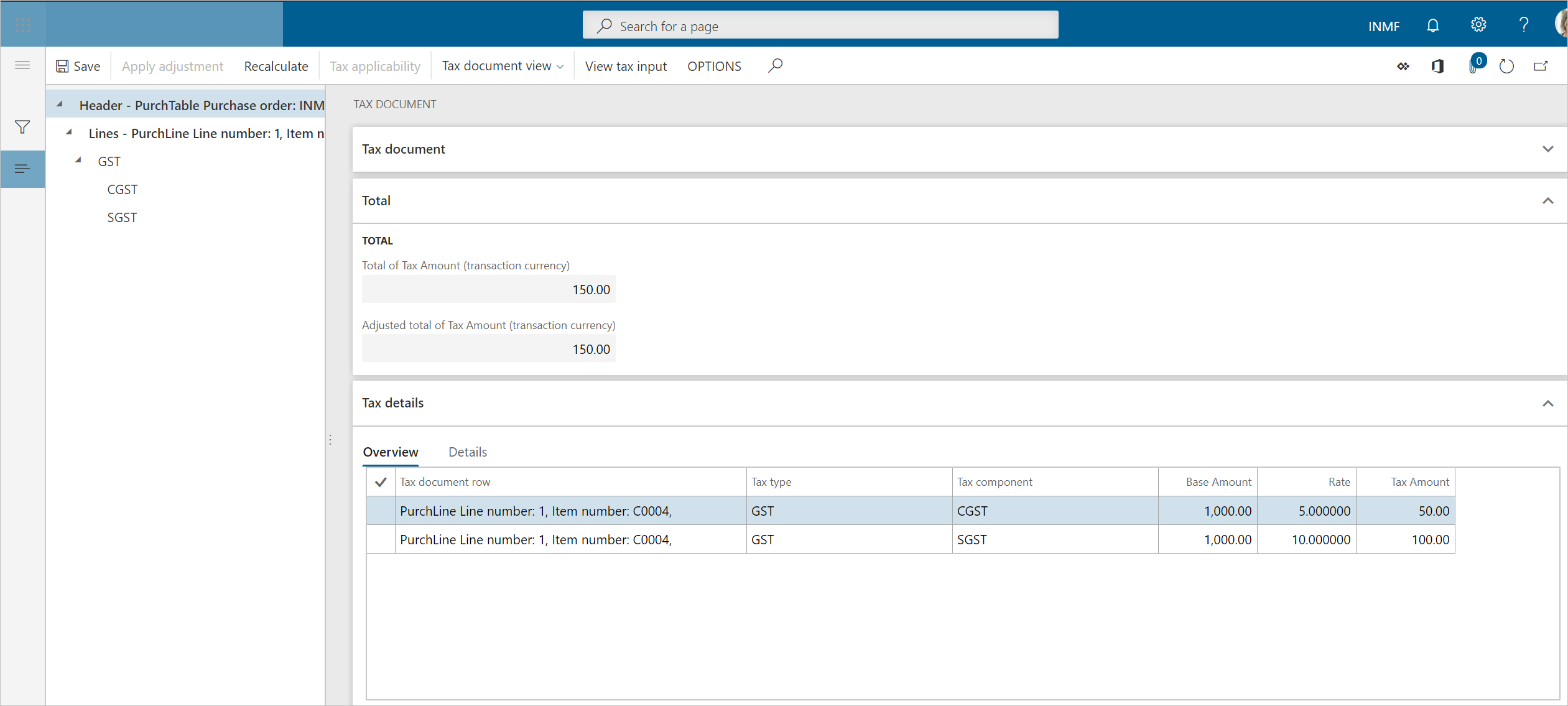Image resolution: width=1568 pixels, height=706 pixels.
Task: Click View tax input button
Action: (625, 65)
